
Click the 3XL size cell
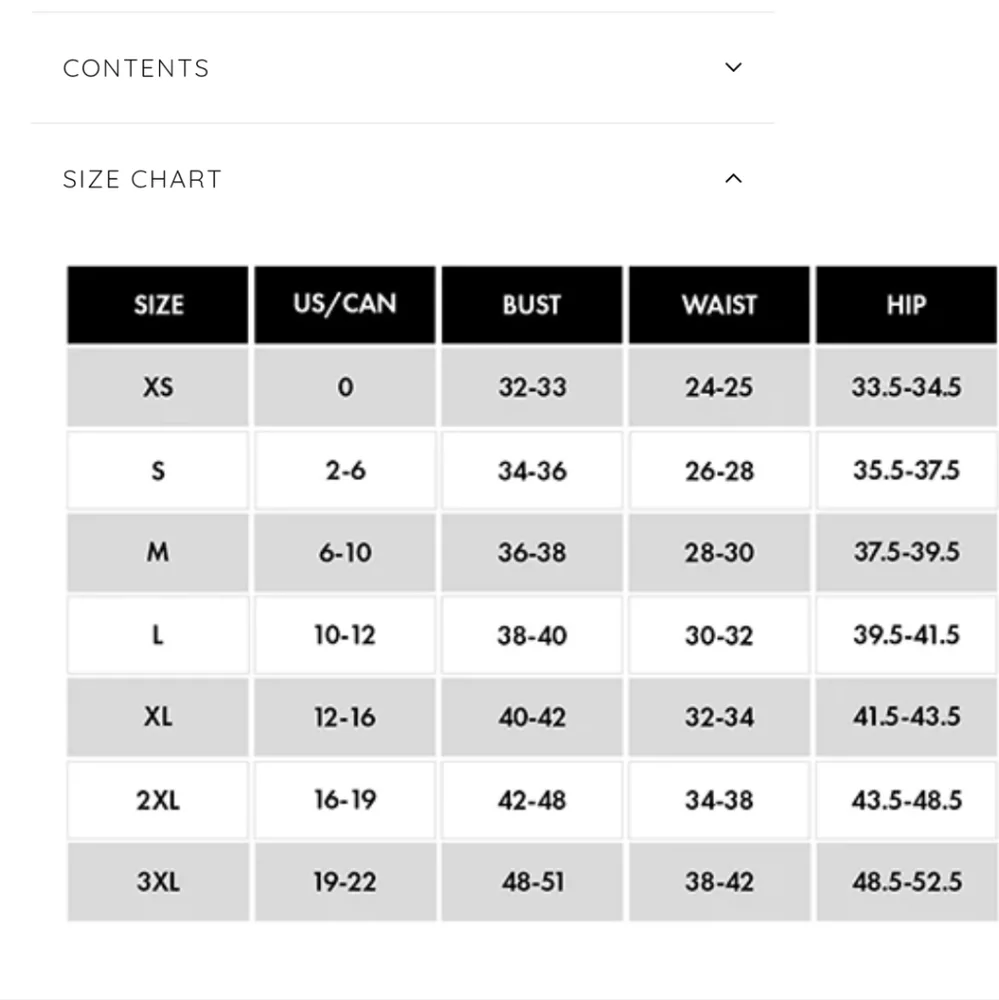click(x=158, y=882)
